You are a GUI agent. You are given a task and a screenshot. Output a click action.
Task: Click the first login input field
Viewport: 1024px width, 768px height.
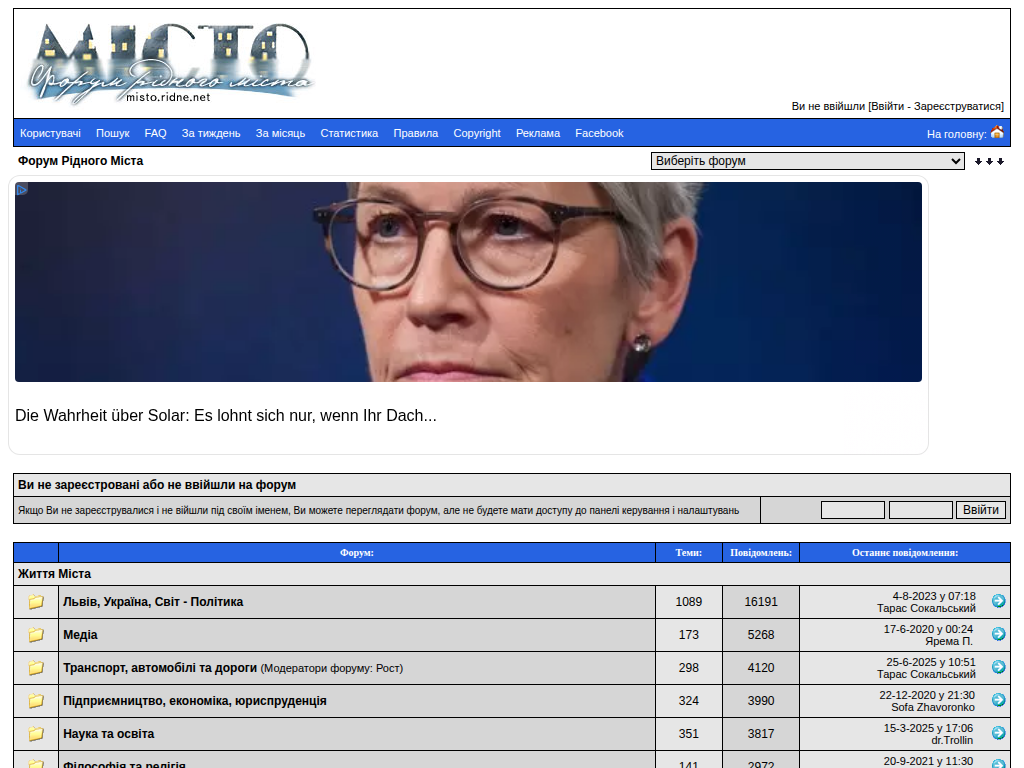pos(852,510)
